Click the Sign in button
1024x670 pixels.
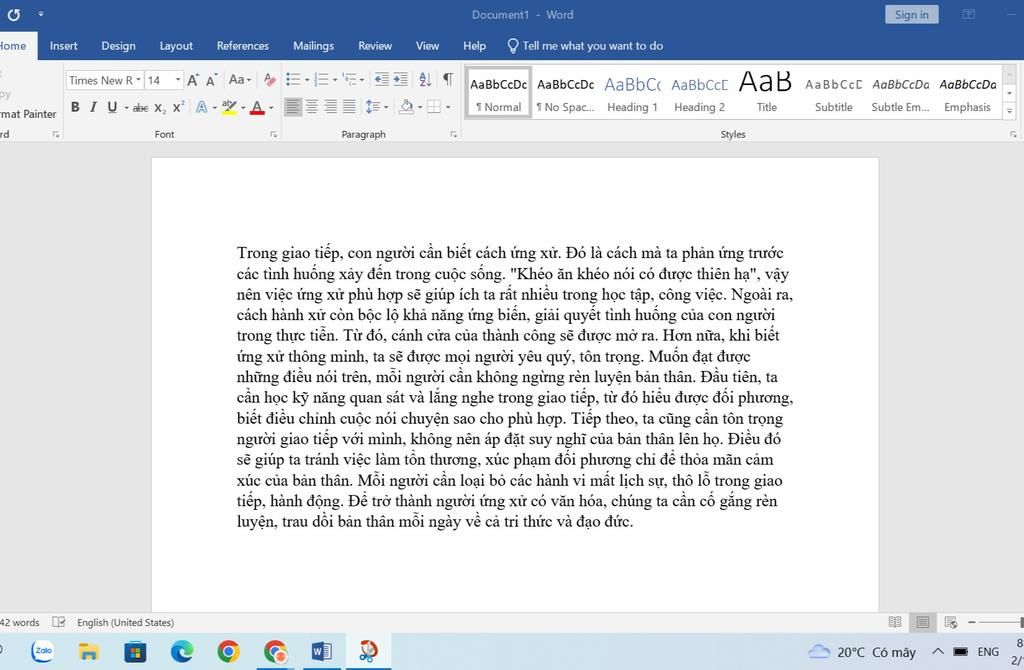(912, 14)
